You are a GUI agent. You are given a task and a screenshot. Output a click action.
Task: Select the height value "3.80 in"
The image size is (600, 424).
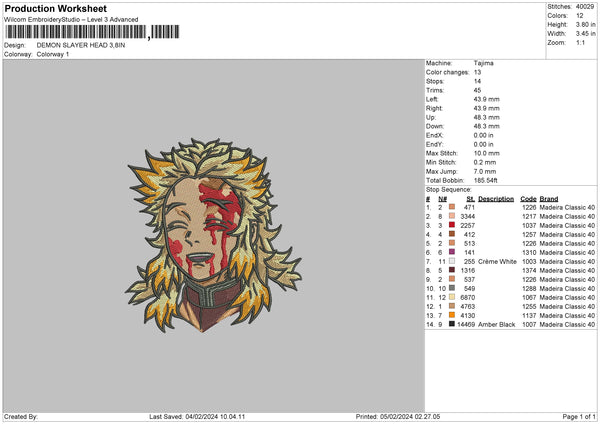pos(585,24)
